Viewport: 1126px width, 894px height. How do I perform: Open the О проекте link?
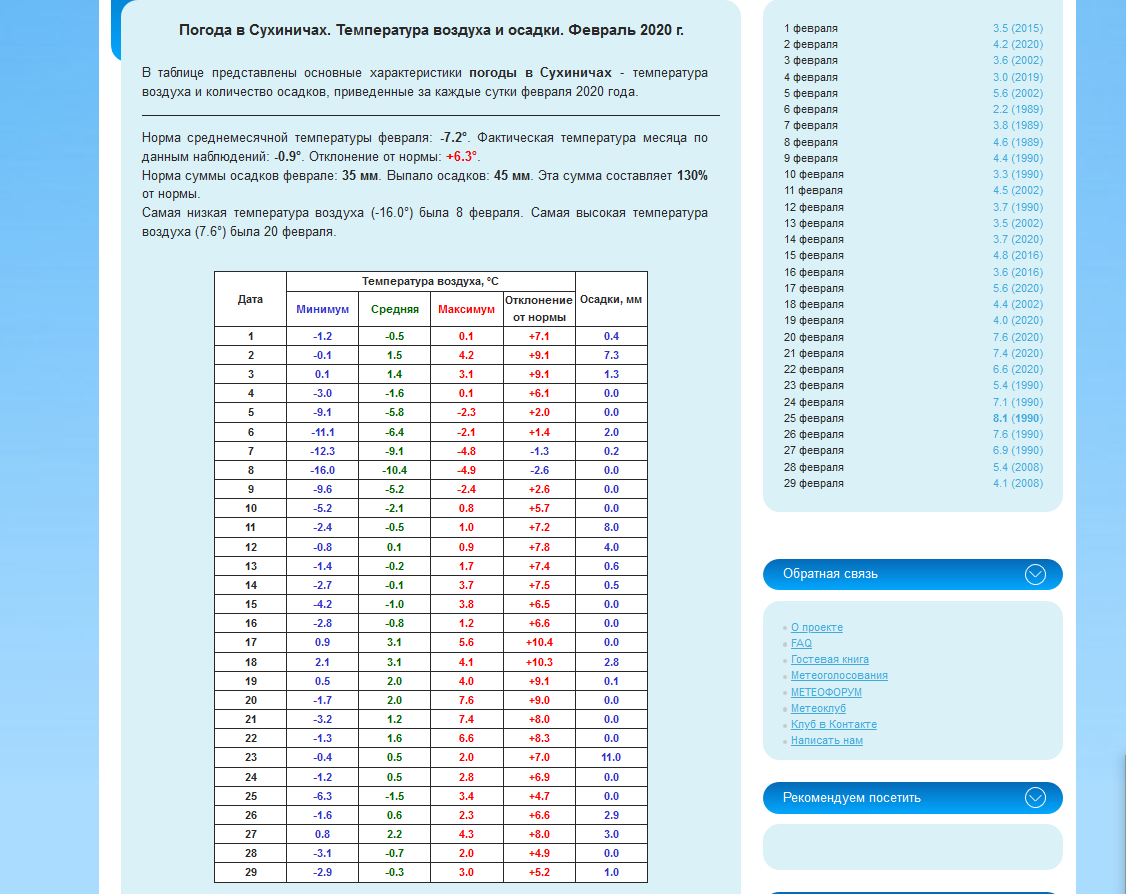click(x=816, y=628)
